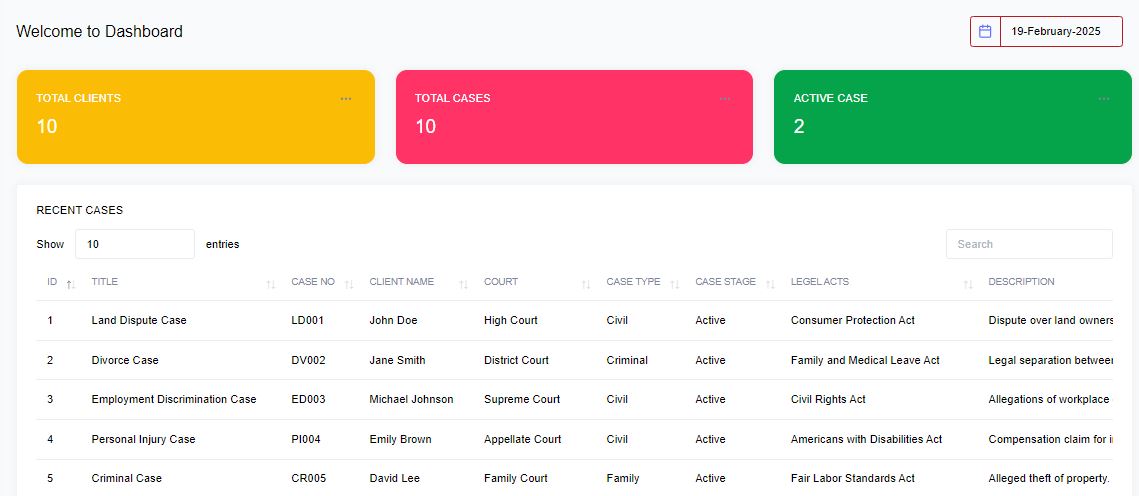Open the show entries count selector
The width and height of the screenshot is (1139, 496).
pos(134,244)
